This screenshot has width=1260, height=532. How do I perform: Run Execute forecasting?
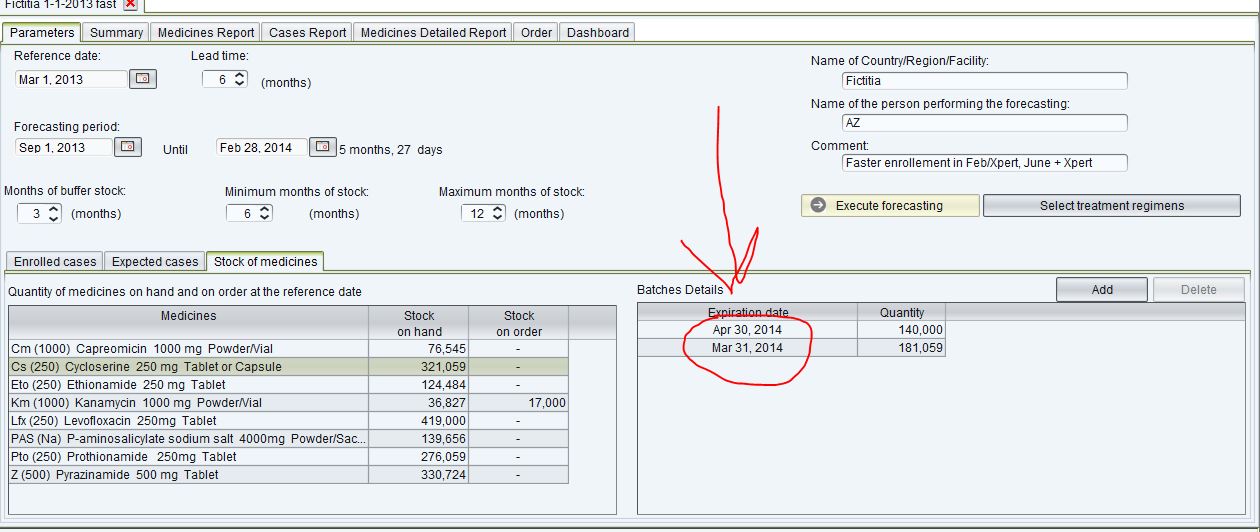coord(890,205)
